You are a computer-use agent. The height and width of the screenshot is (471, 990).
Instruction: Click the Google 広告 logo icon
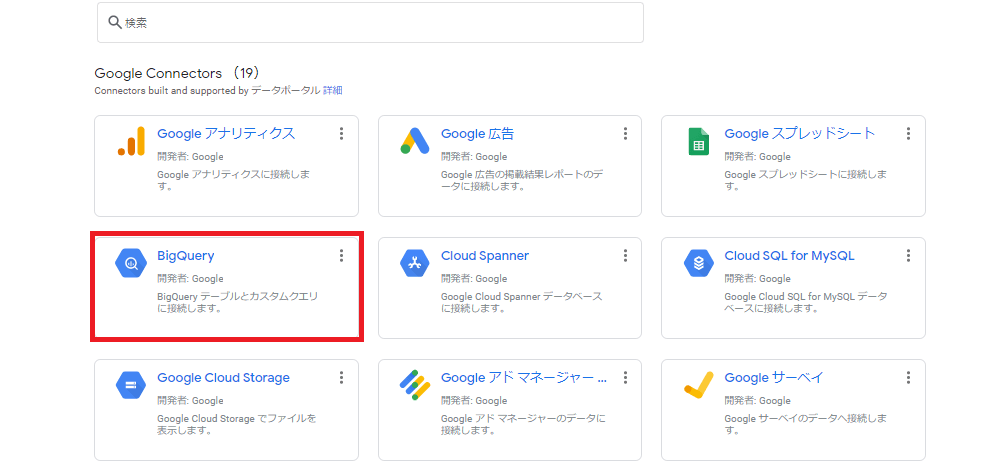pos(415,141)
